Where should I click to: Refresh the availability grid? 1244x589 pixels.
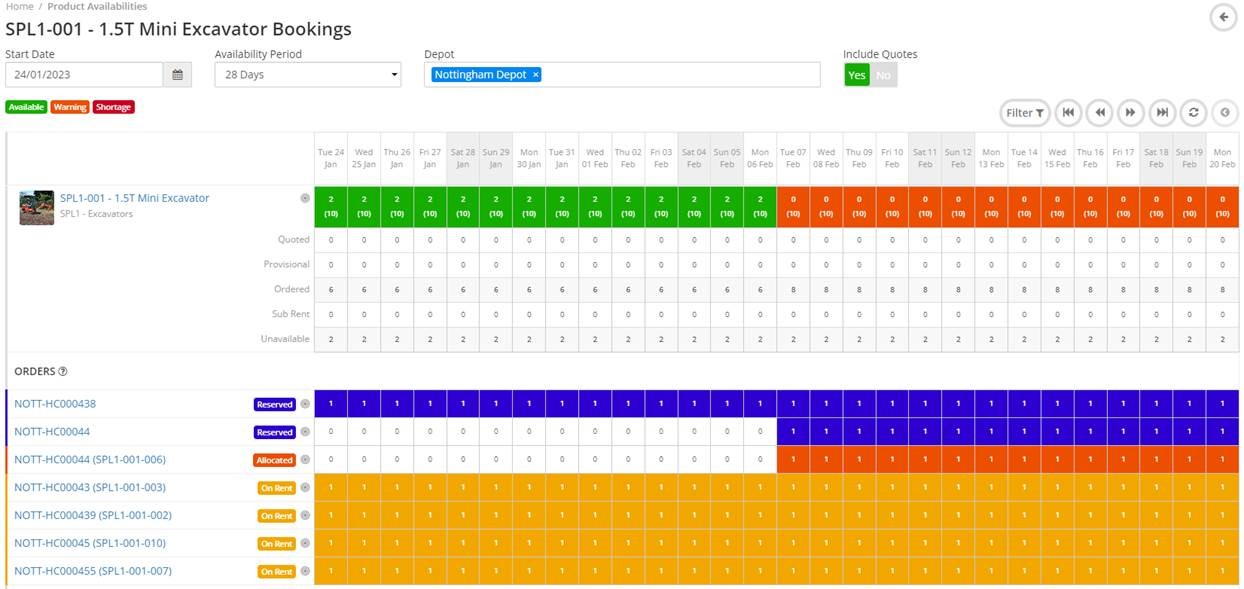point(1193,113)
